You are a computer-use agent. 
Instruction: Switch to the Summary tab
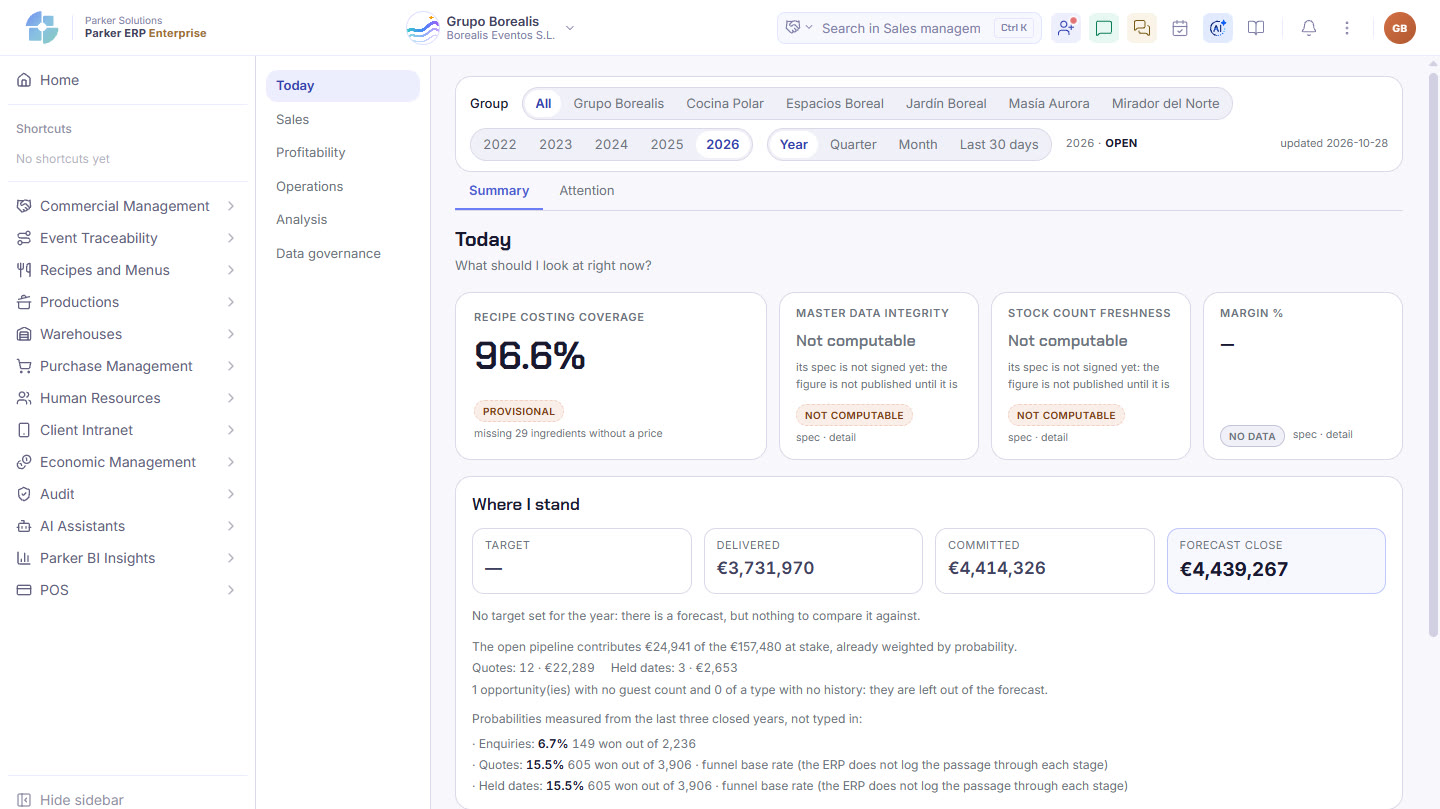pyautogui.click(x=499, y=190)
